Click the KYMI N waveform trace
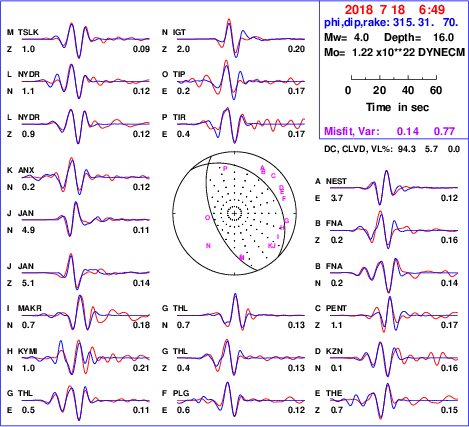 tap(86, 357)
